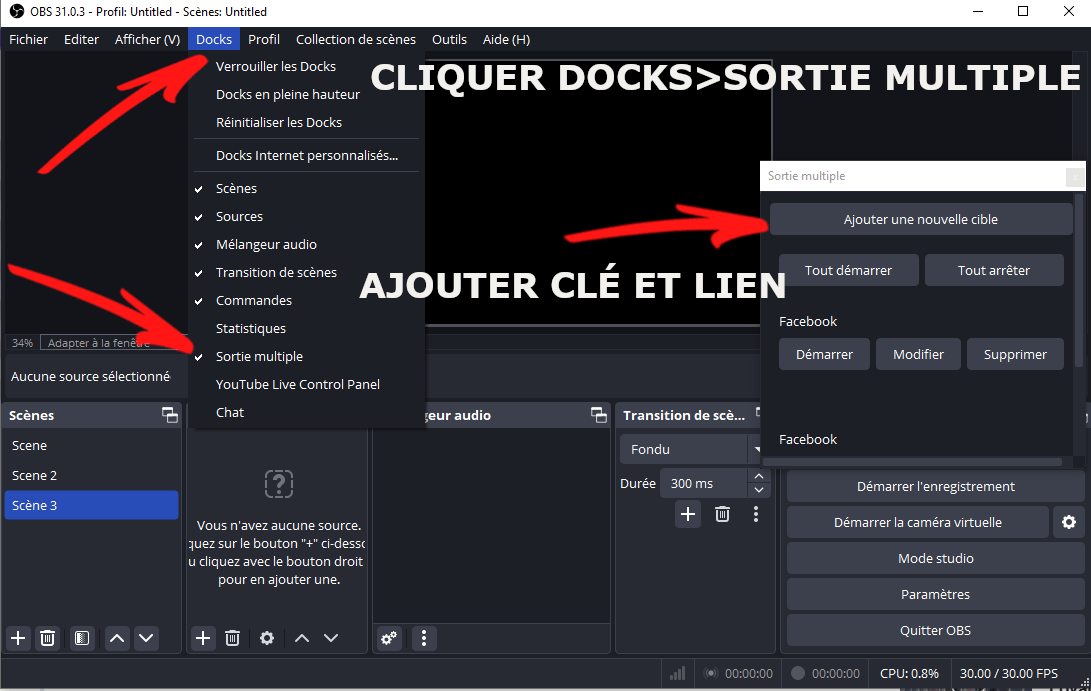Enable the Statistiques dock
The image size is (1091, 691).
pyautogui.click(x=251, y=328)
